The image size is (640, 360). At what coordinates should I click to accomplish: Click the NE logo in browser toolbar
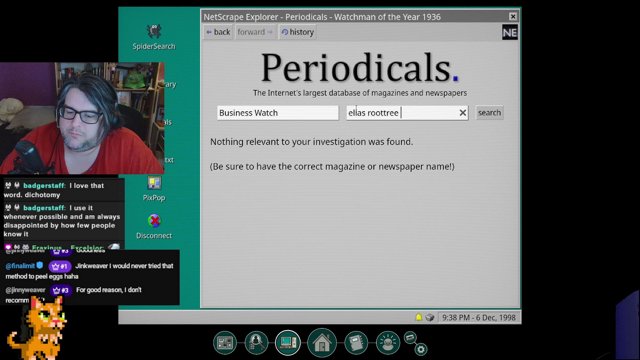(510, 32)
